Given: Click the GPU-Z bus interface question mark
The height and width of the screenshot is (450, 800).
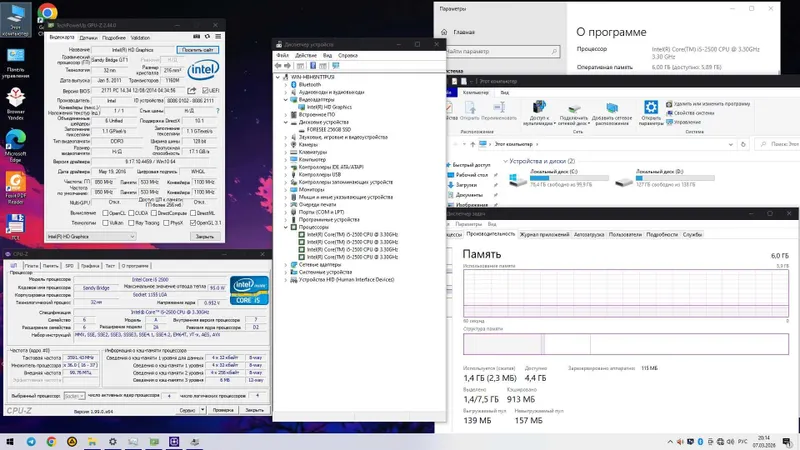Looking at the screenshot, I should tap(218, 111).
